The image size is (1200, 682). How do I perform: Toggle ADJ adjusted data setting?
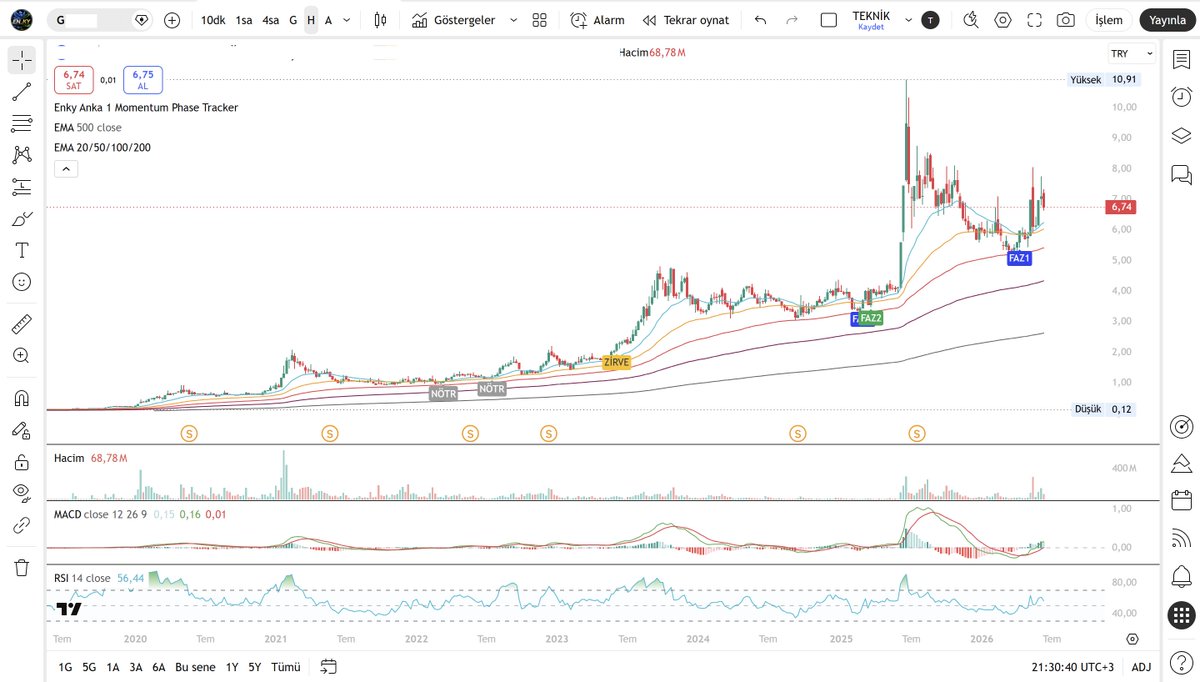[1141, 667]
